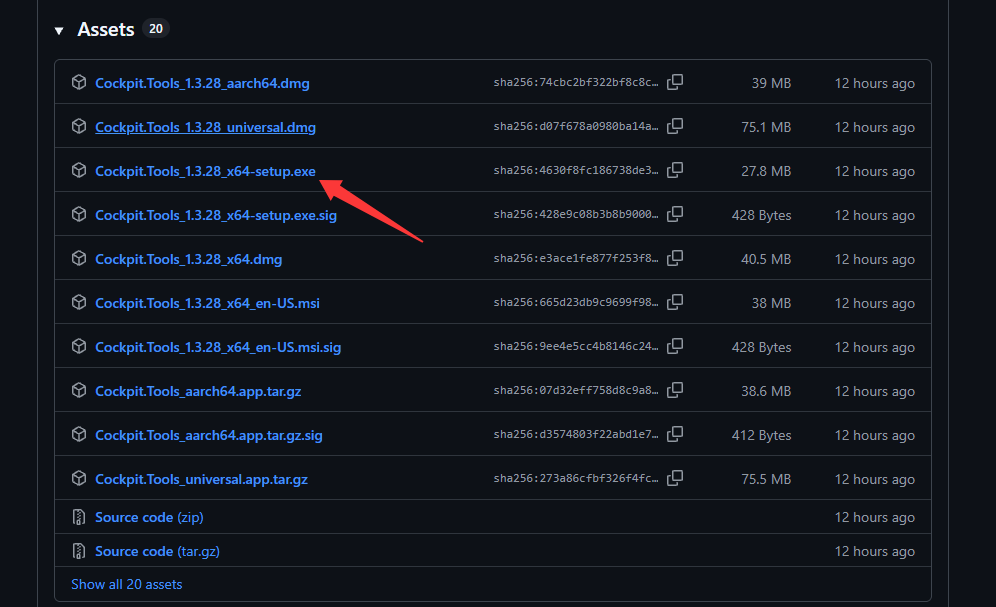Click the 38.6 MB file size
The width and height of the screenshot is (996, 607).
(766, 391)
